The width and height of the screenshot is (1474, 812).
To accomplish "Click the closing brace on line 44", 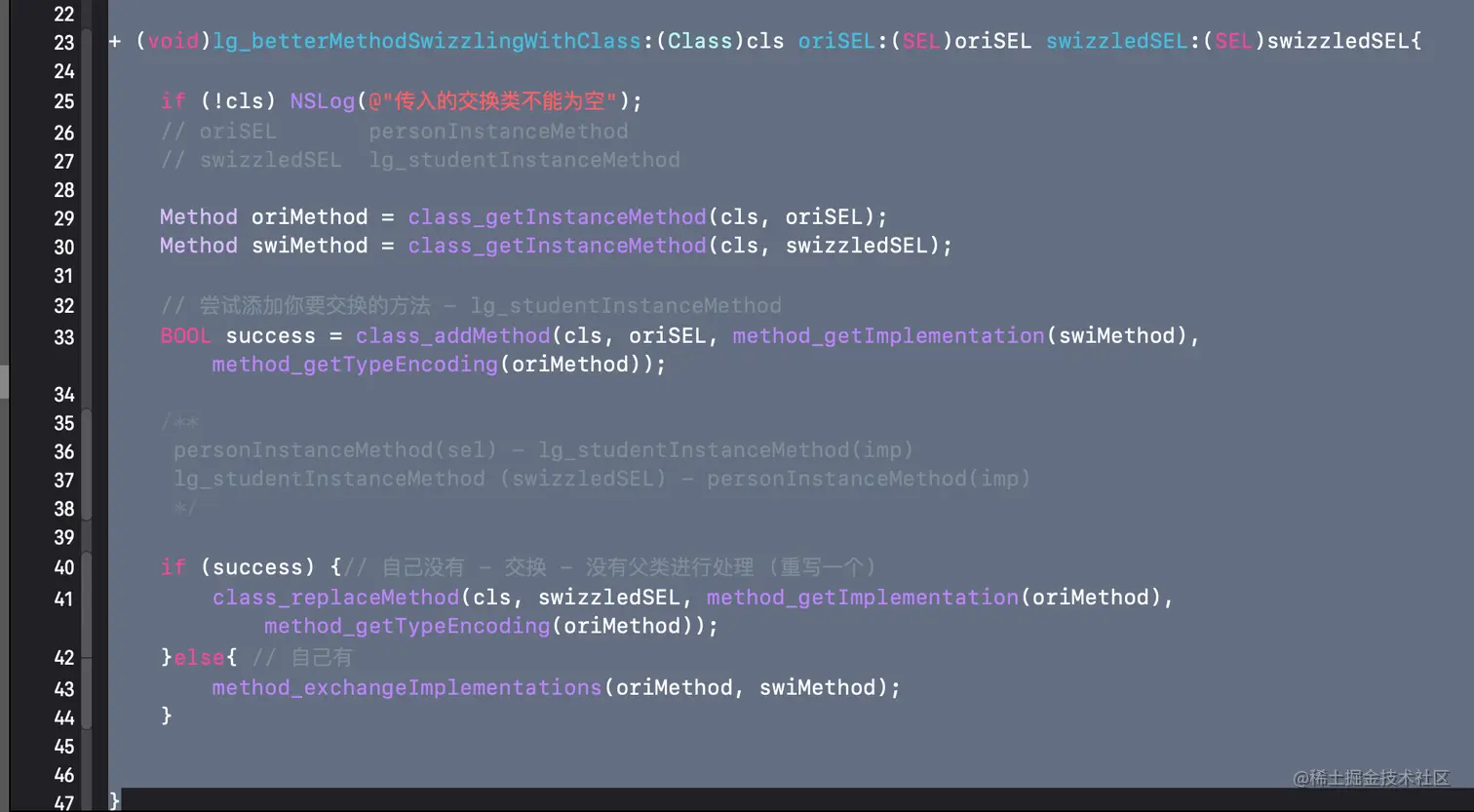I will [x=167, y=716].
